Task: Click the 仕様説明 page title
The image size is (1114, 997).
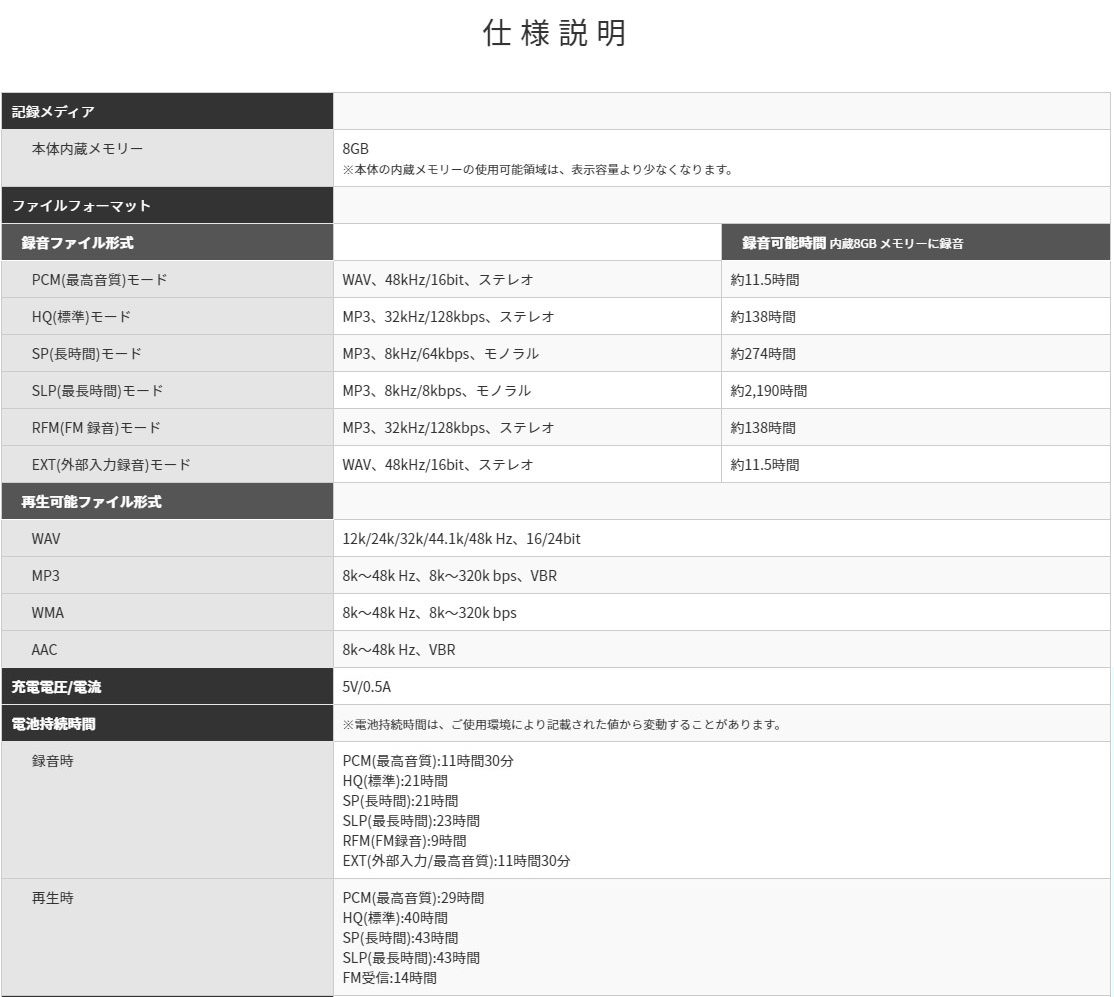Action: (555, 33)
